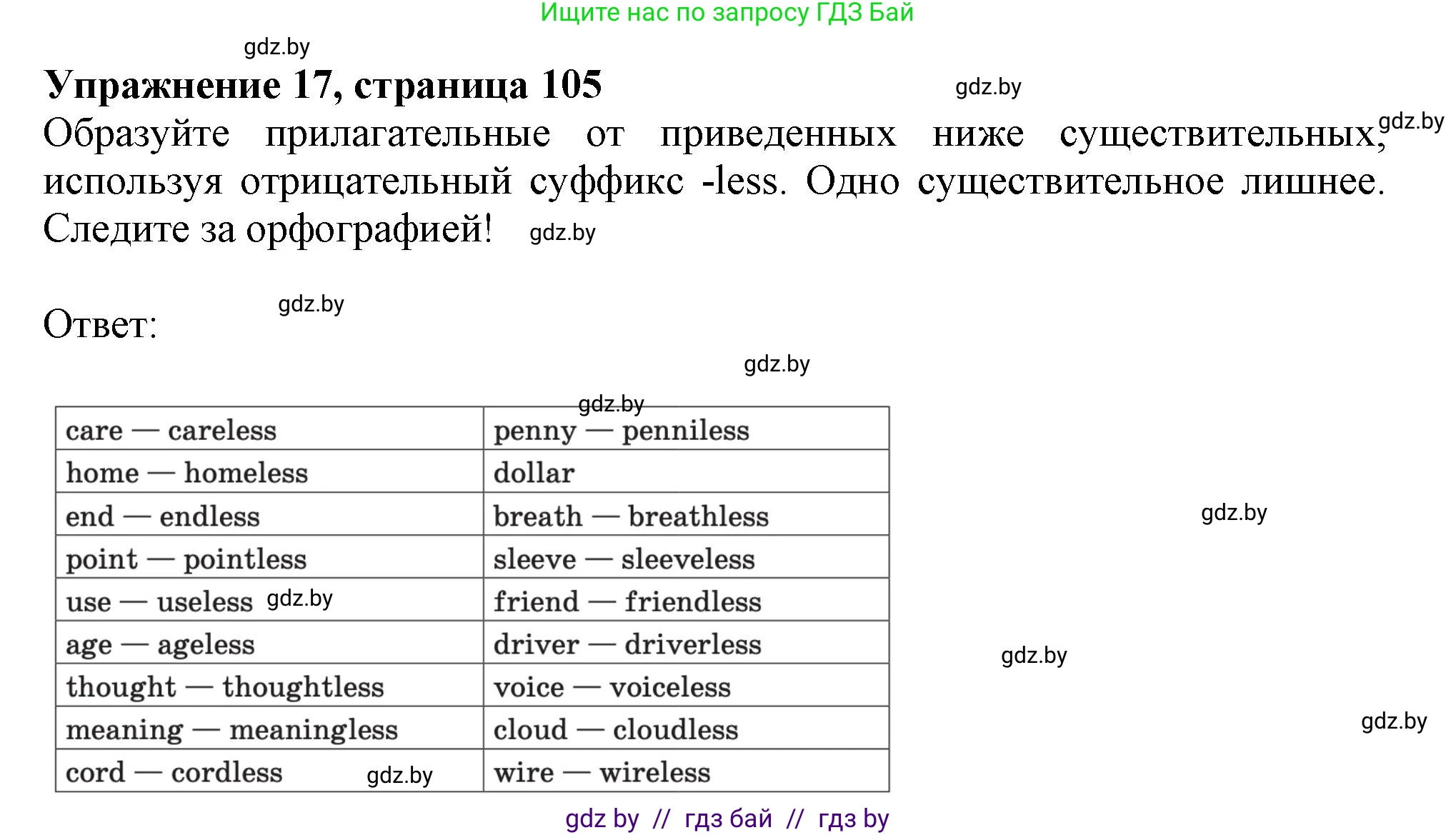Click the pair home — homeless
Image resolution: width=1456 pixels, height=835 pixels.
(187, 472)
